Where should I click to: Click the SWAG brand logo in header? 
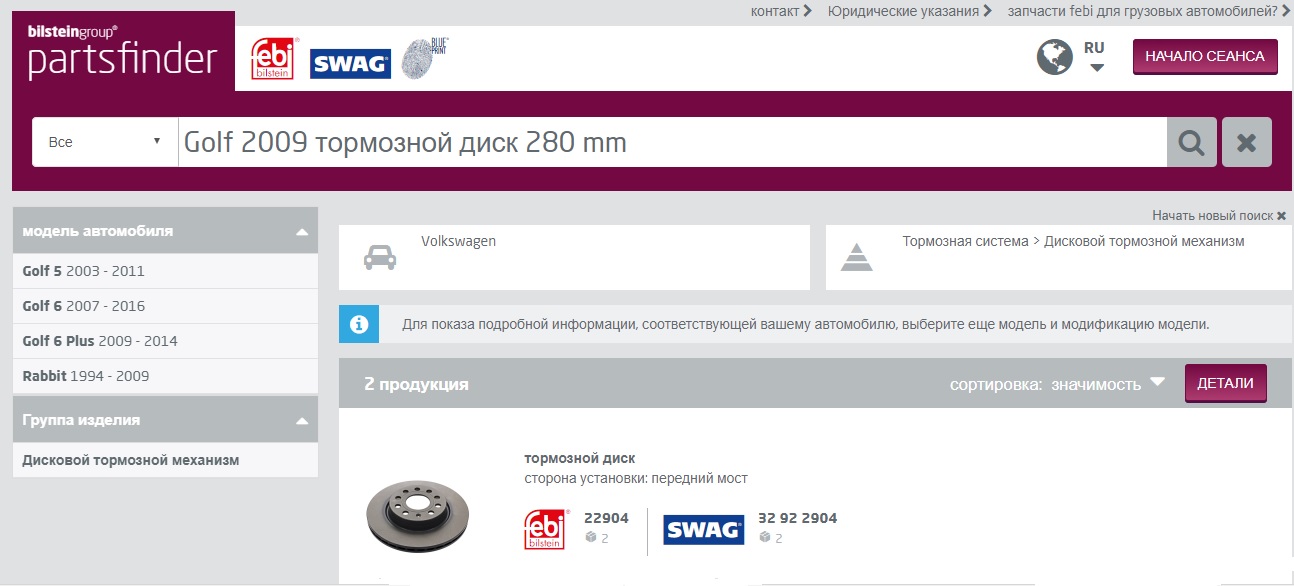pyautogui.click(x=349, y=64)
